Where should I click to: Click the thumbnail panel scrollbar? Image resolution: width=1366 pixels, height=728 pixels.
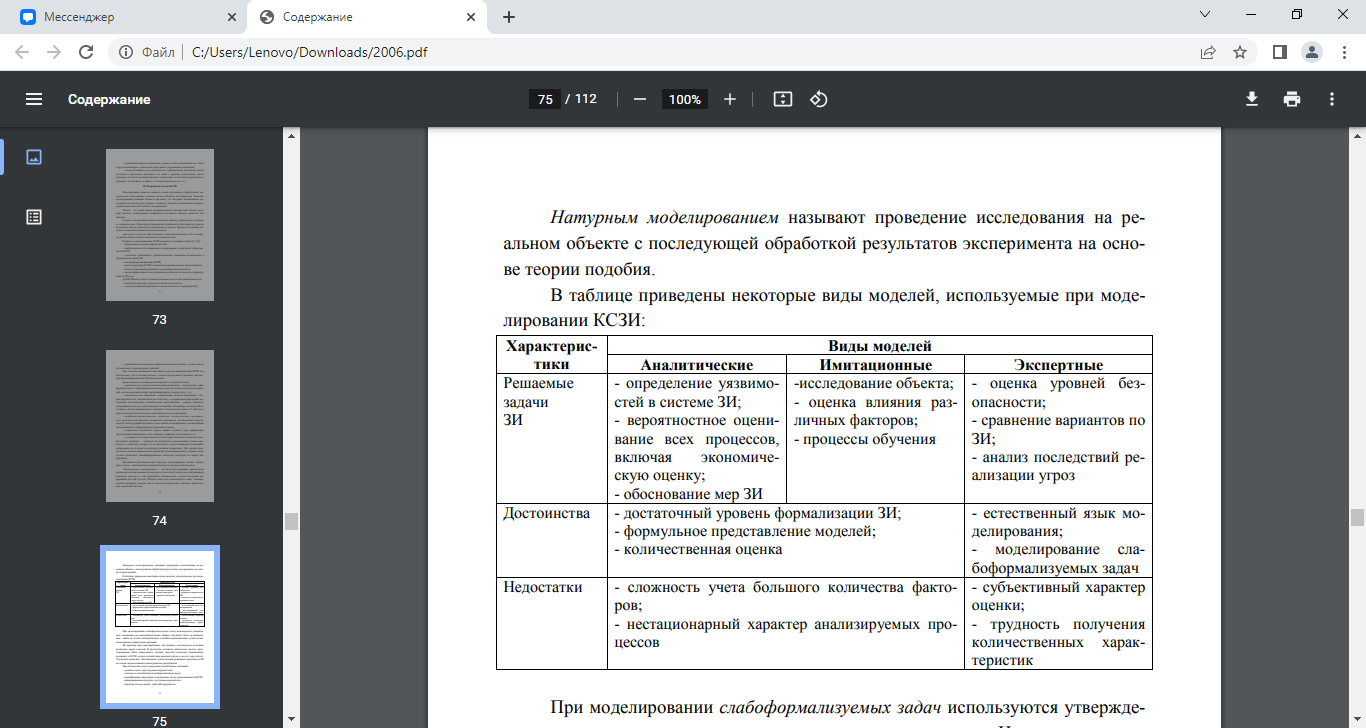coord(291,521)
